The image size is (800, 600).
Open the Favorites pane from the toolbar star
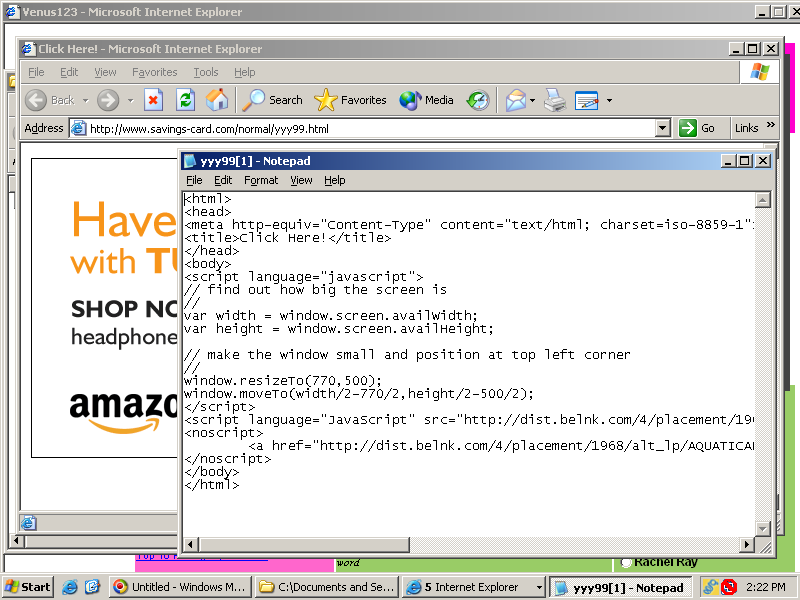tap(351, 100)
